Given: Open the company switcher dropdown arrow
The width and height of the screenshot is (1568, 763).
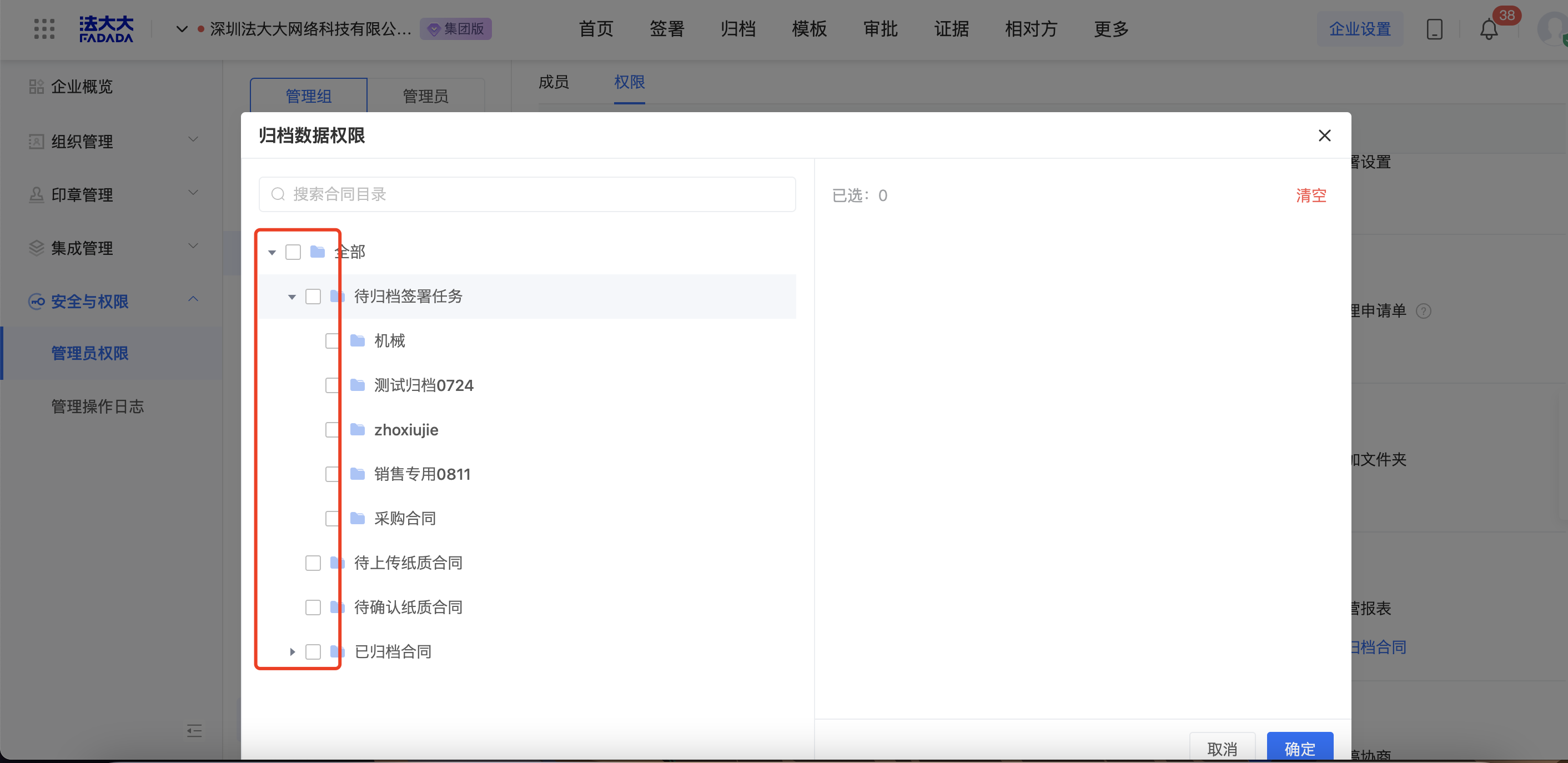Looking at the screenshot, I should [x=182, y=29].
